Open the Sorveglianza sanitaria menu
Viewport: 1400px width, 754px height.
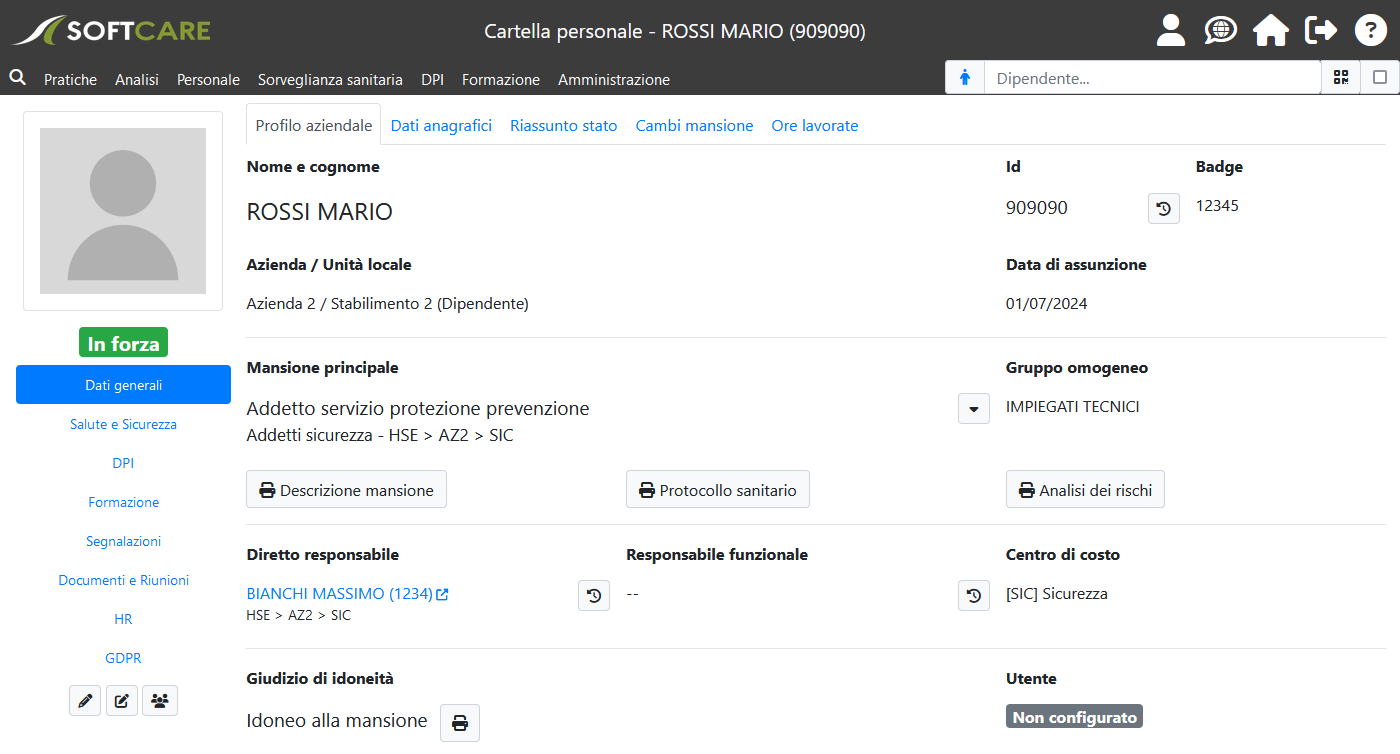pyautogui.click(x=330, y=80)
